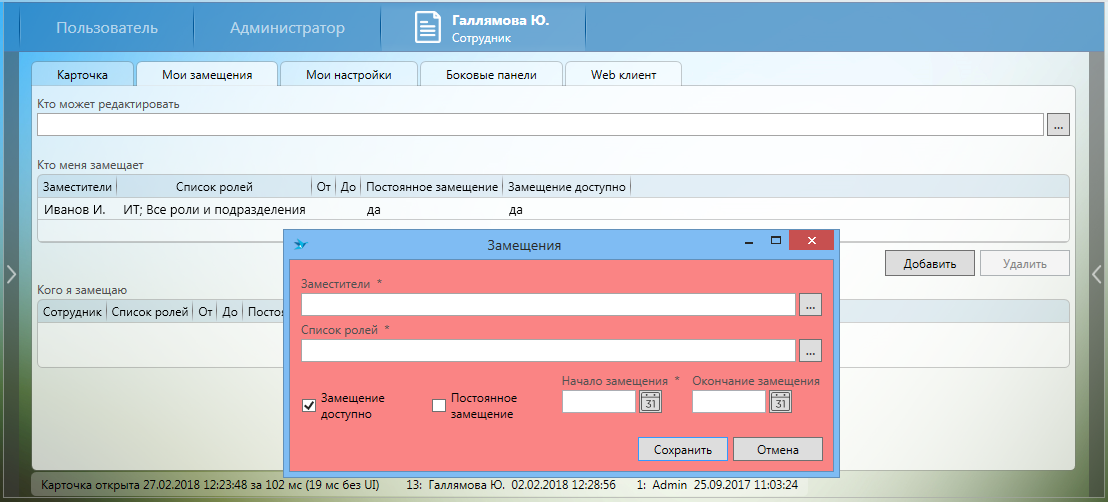Click the employee document icon in header

(x=428, y=28)
